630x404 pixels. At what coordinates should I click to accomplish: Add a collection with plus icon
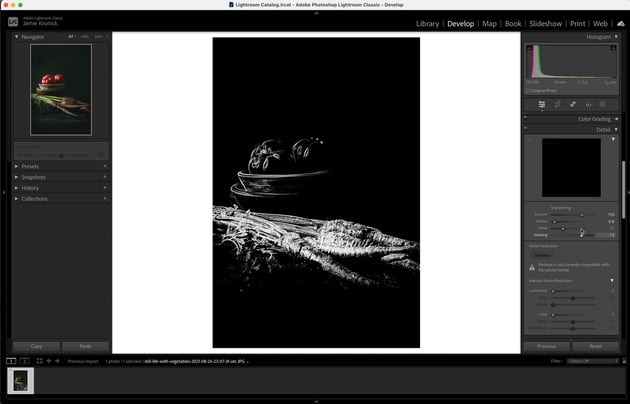point(105,198)
